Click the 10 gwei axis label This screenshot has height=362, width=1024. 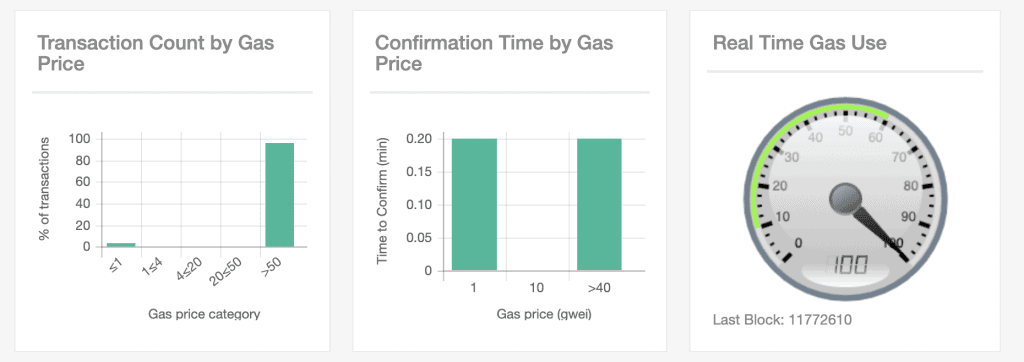537,288
